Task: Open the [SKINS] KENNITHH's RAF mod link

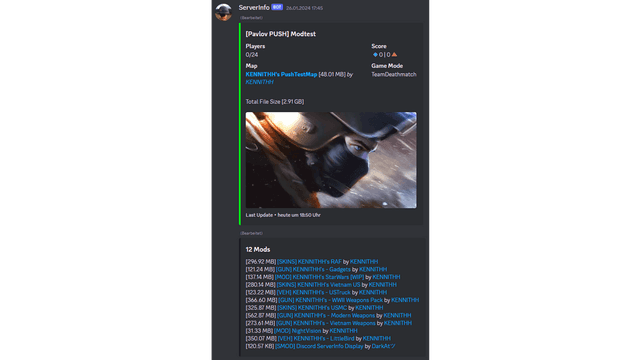Action: pos(309,262)
